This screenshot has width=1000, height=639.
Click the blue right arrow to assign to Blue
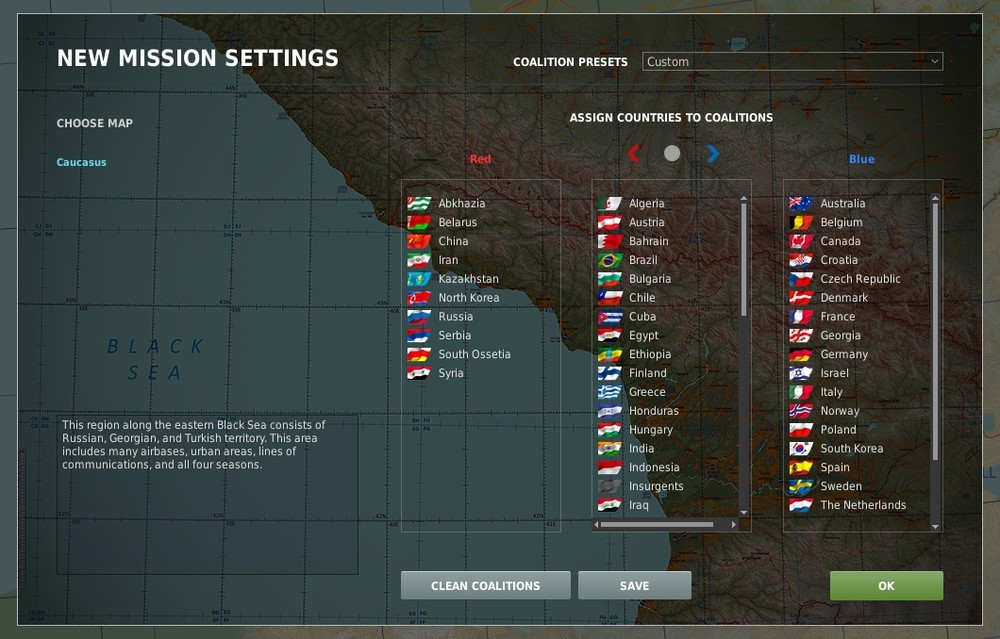(x=711, y=153)
